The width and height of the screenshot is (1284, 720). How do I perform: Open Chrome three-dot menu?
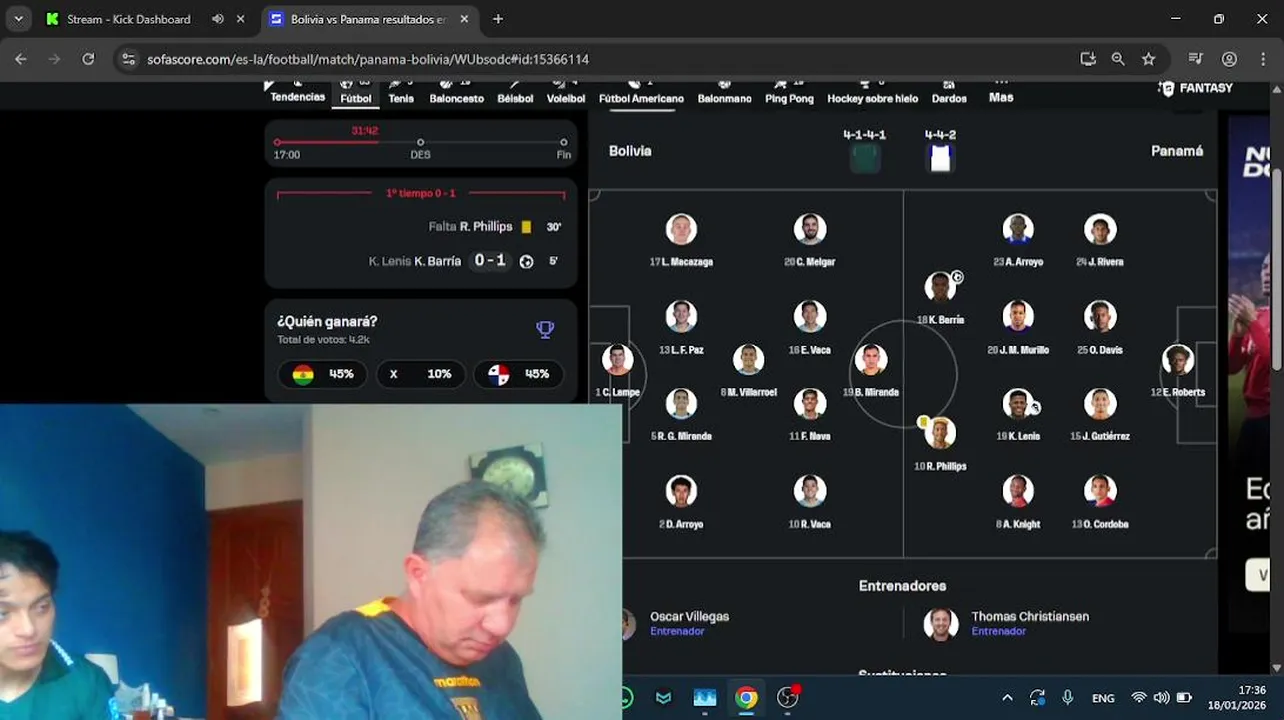tap(1261, 59)
